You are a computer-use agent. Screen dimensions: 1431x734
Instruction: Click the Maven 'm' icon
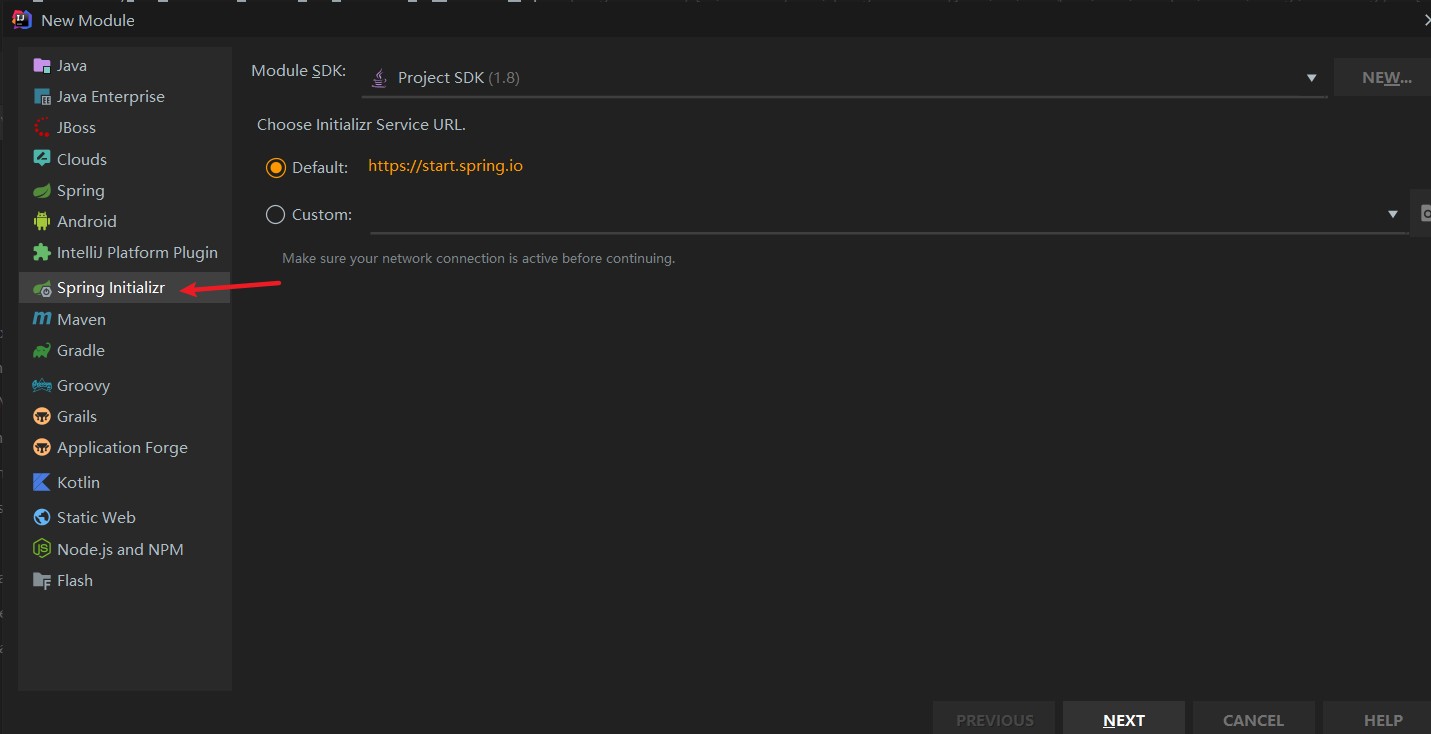[41, 319]
